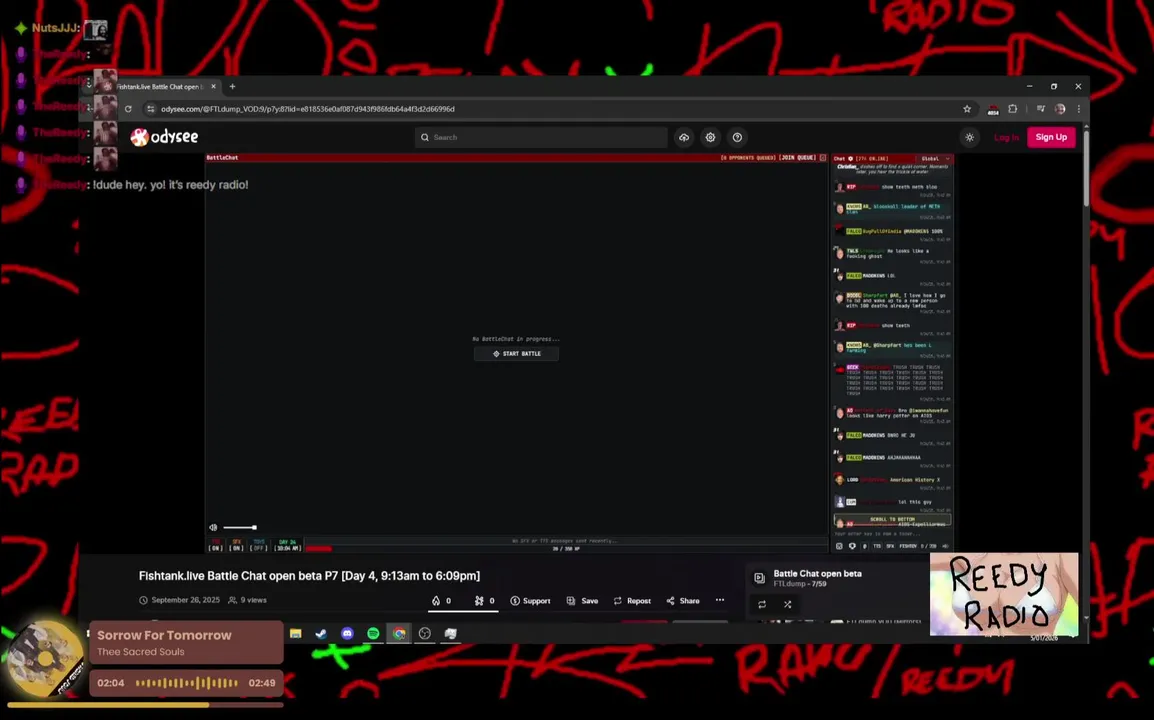
Task: Switch to the Fishtank.live Battle Chat tab
Action: [160, 86]
